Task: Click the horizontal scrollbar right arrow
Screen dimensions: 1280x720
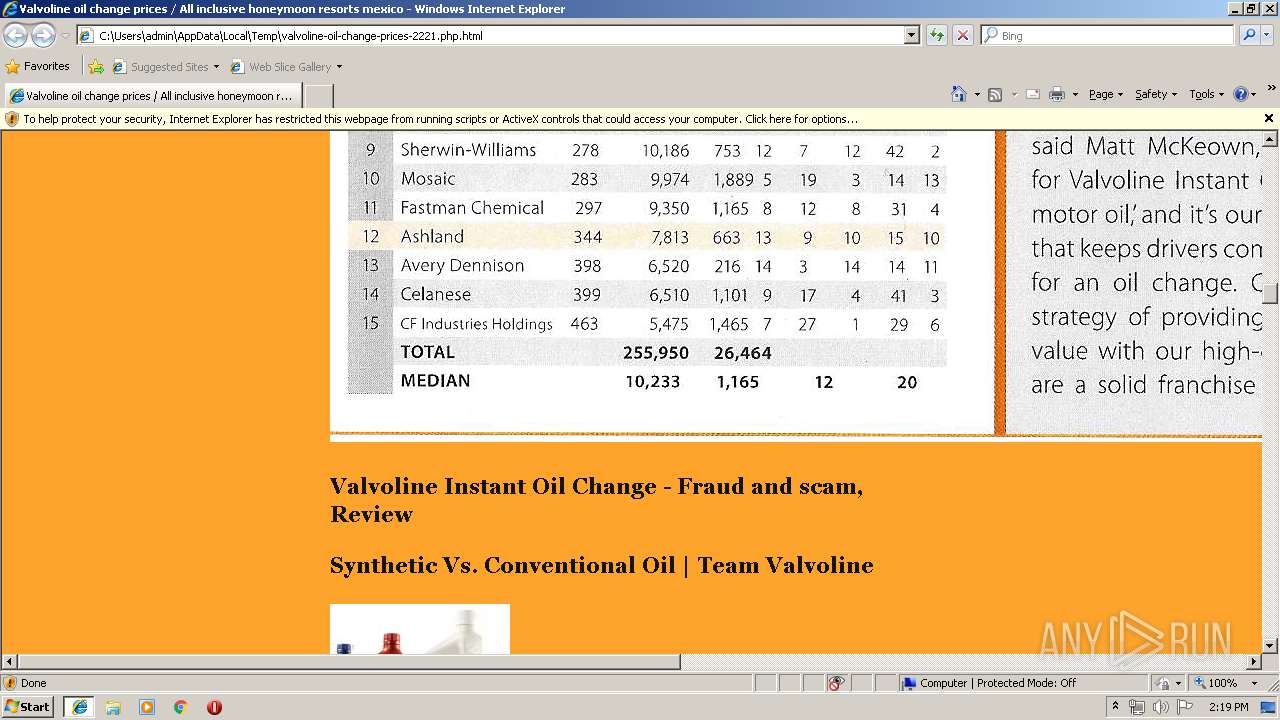Action: (1254, 661)
